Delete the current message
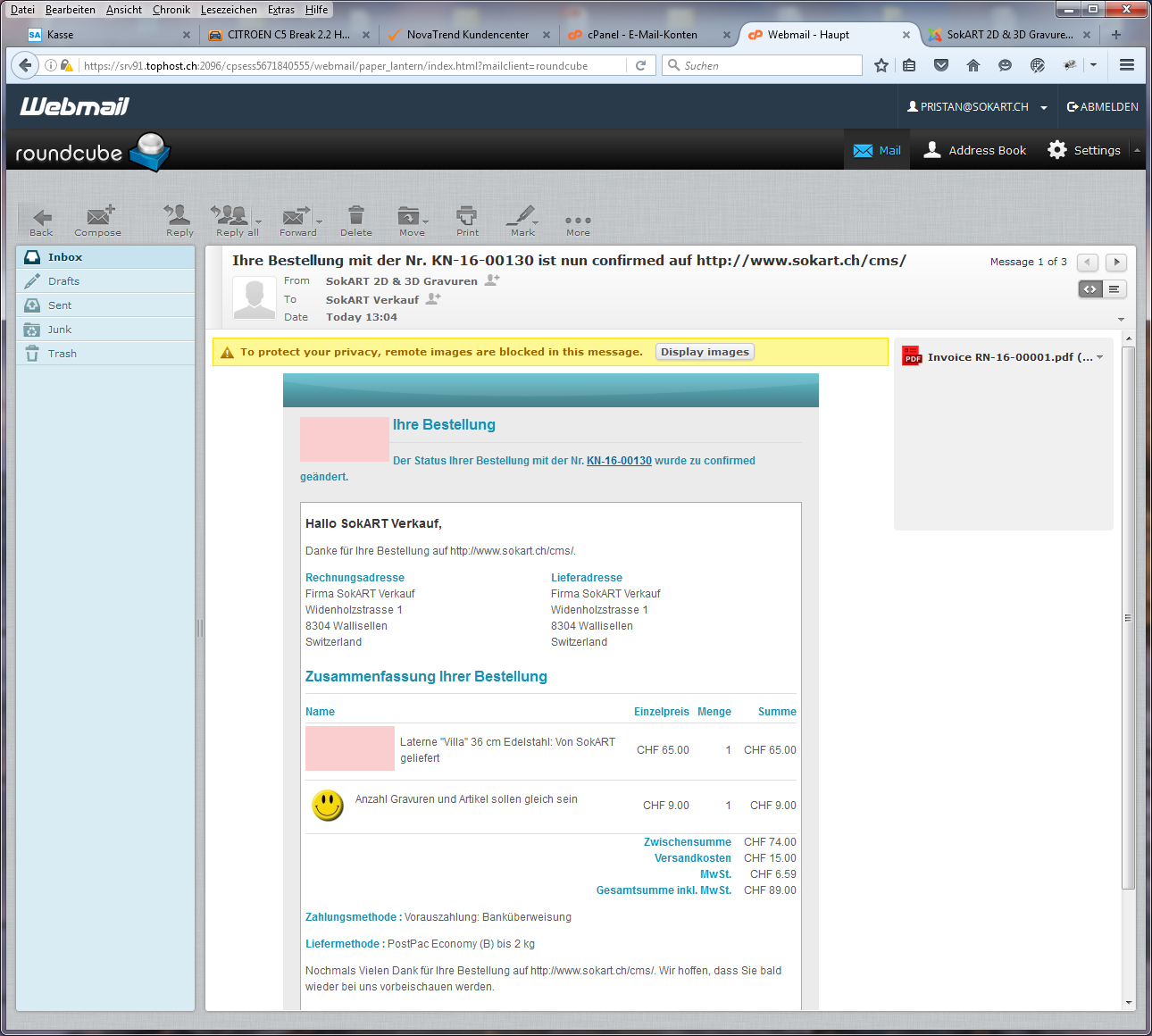The image size is (1152, 1036). 356,221
